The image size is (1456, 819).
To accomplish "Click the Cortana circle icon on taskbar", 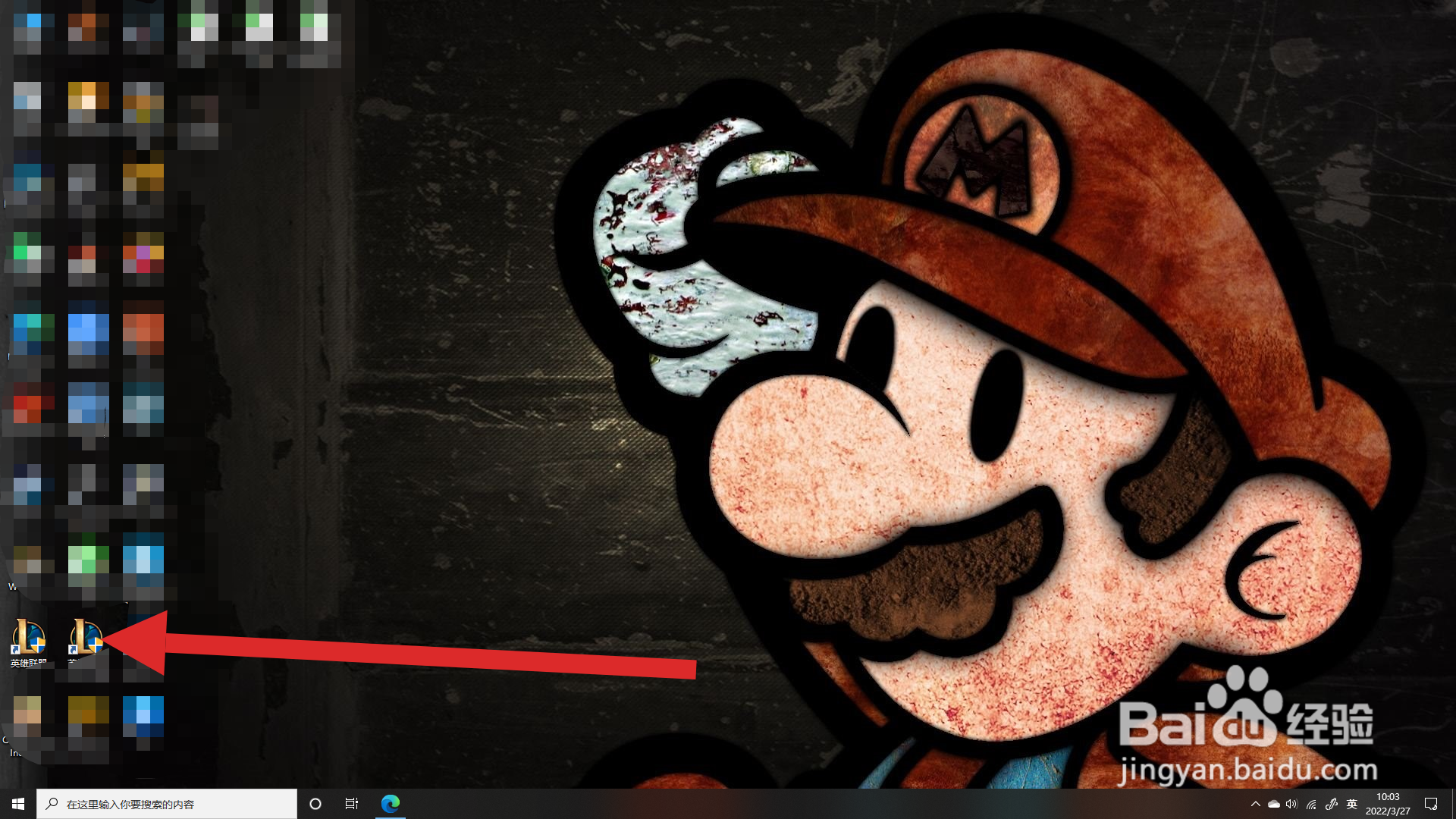I will (x=315, y=804).
